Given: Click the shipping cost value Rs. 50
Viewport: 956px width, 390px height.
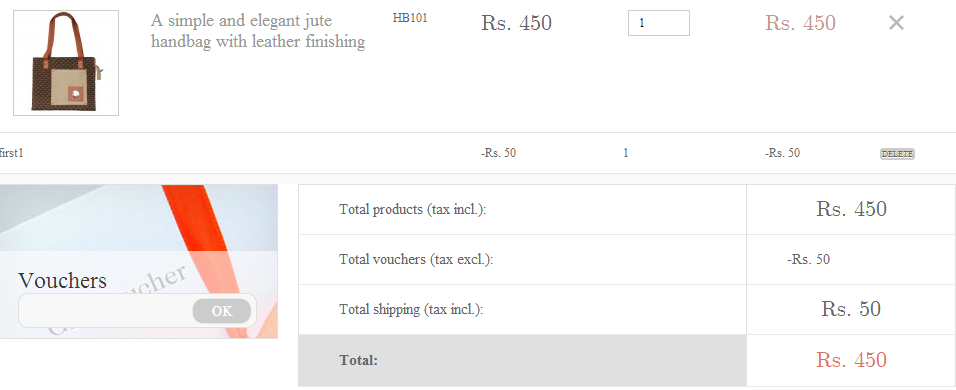Looking at the screenshot, I should (851, 309).
